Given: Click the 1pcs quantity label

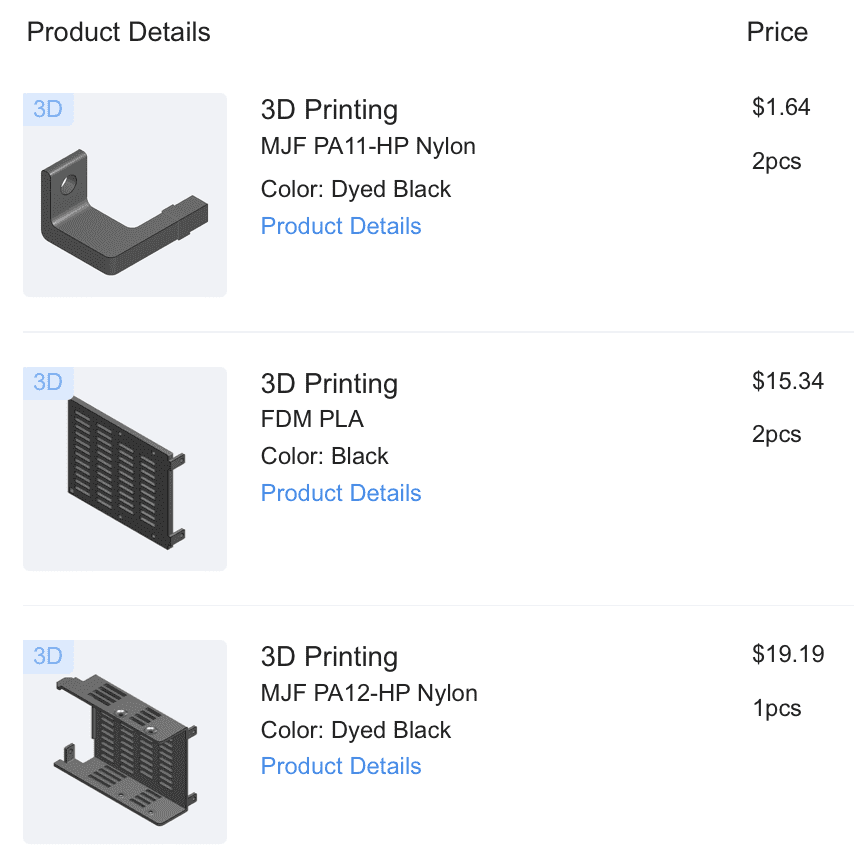Looking at the screenshot, I should click(777, 709).
